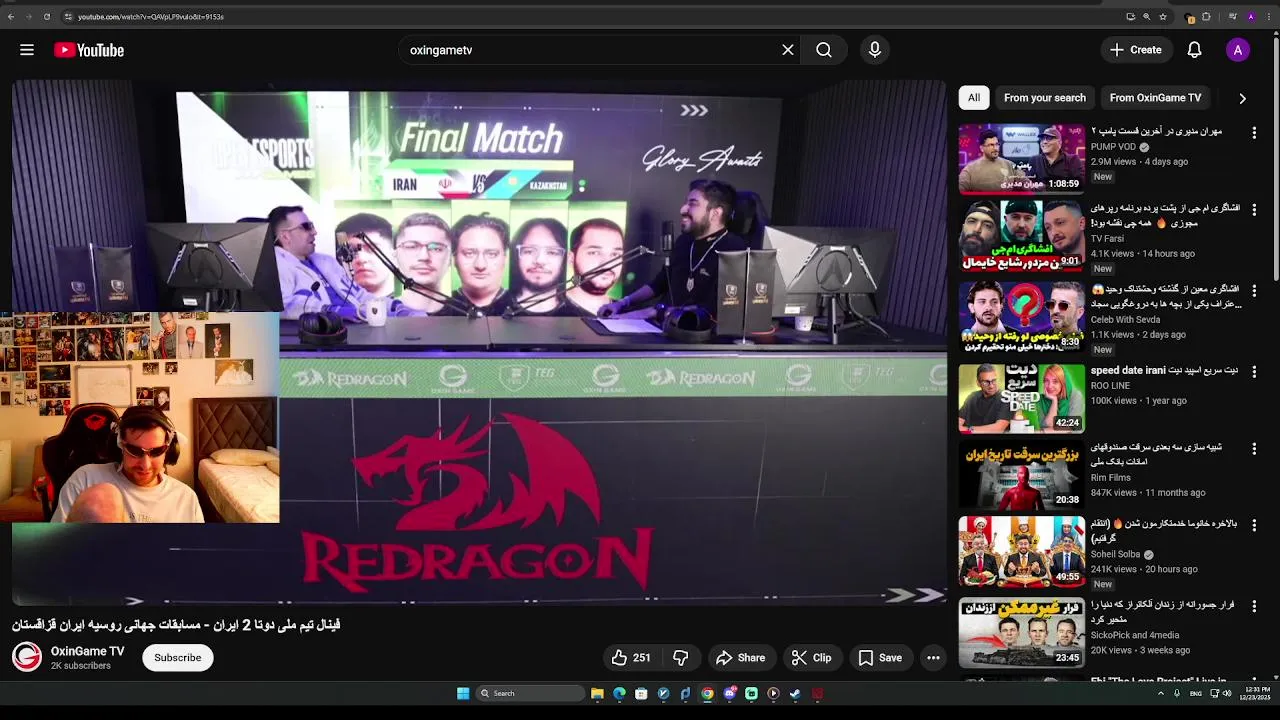Image resolution: width=1280 pixels, height=720 pixels.
Task: Open the taskbar clock and date
Action: pos(1255,693)
